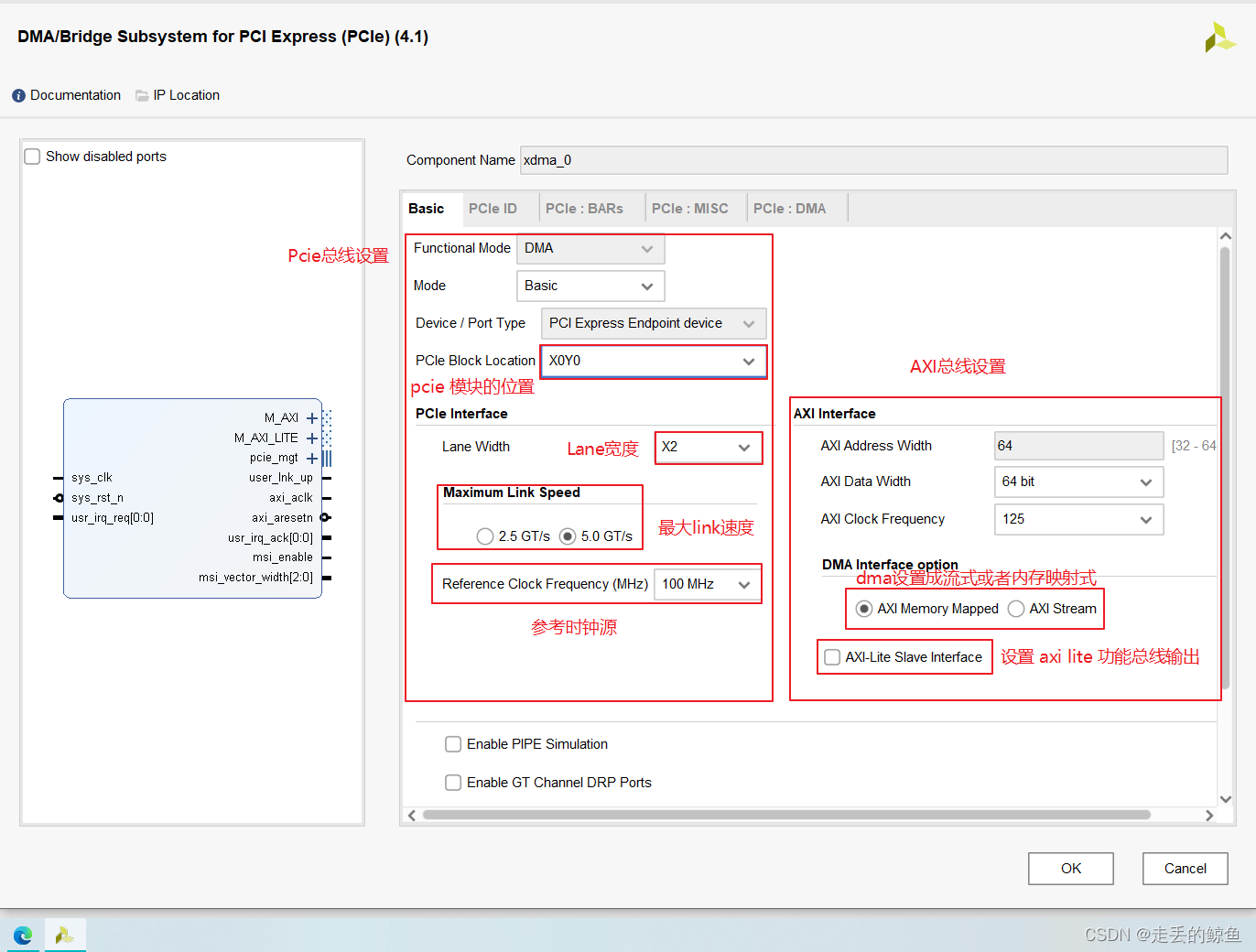Viewport: 1256px width, 952px height.
Task: Open Vivado from the taskbar
Action: 64,935
